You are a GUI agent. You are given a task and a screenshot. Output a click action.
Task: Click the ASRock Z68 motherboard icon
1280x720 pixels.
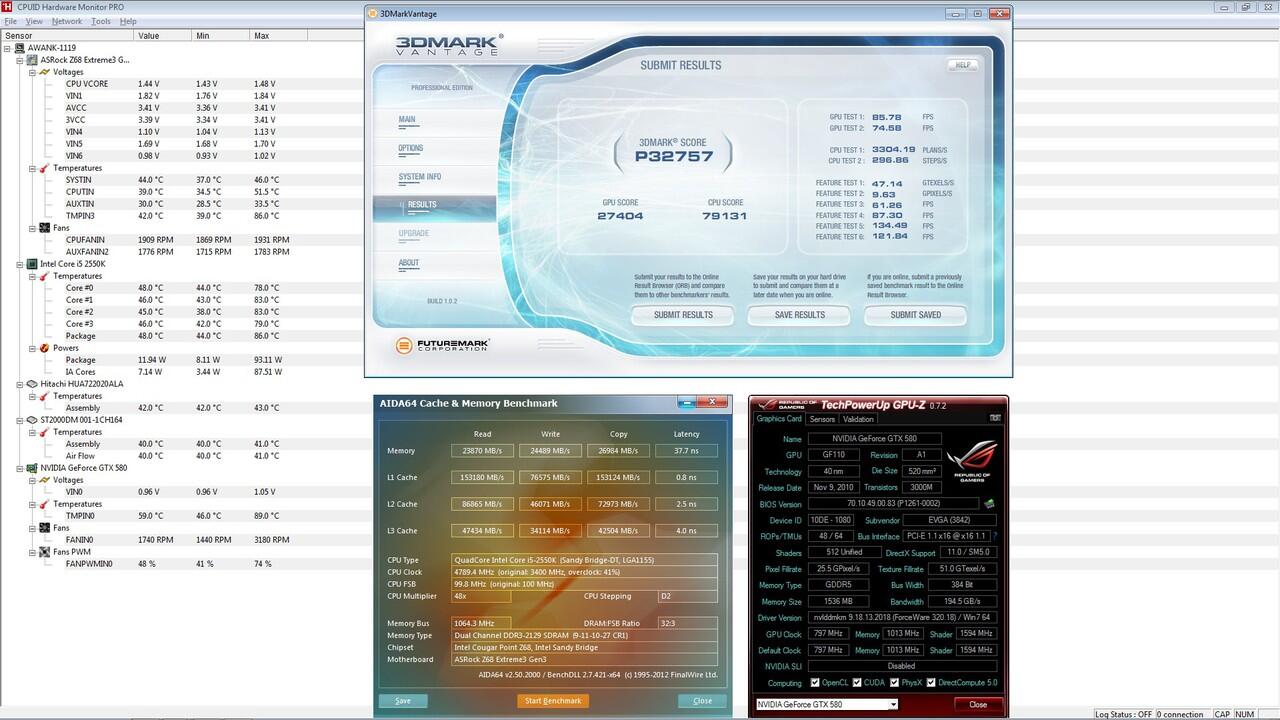32,60
